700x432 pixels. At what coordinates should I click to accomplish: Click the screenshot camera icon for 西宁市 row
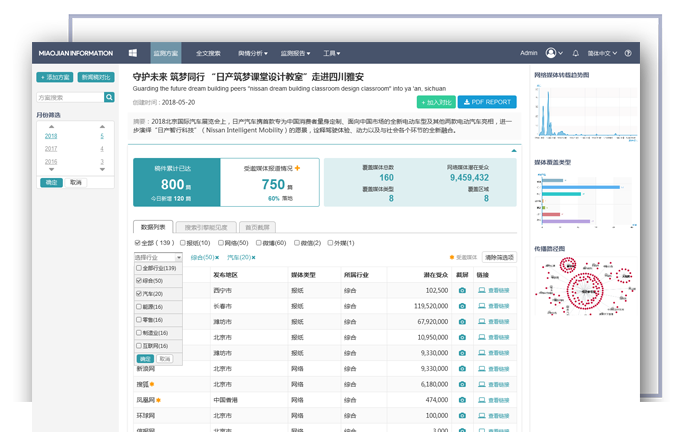(x=462, y=290)
